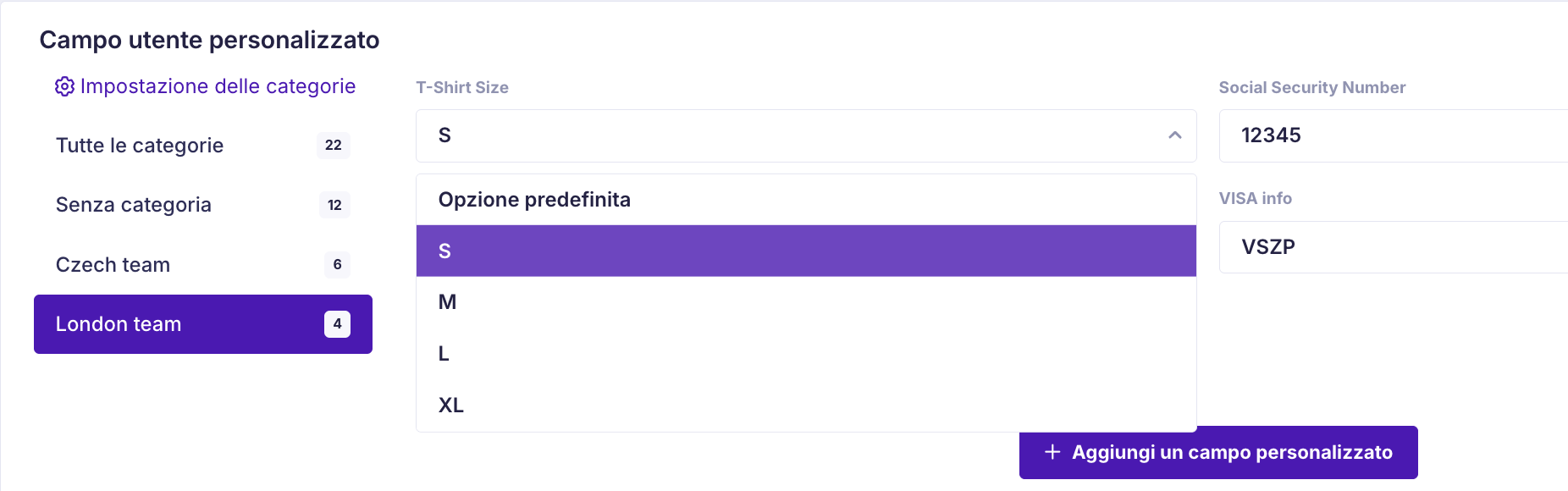Click the Czech team count badge 6
Image resolution: width=1568 pixels, height=491 pixels.
pos(337,265)
